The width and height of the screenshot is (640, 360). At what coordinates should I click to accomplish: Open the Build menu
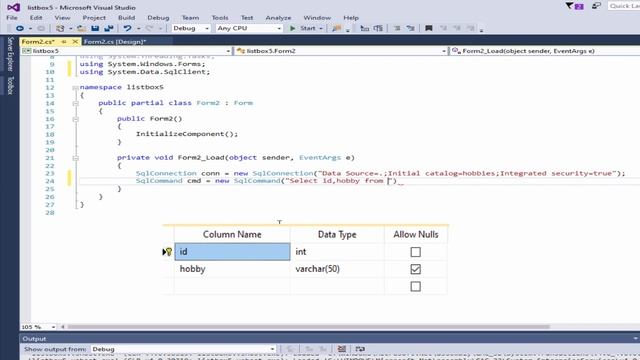click(x=127, y=18)
